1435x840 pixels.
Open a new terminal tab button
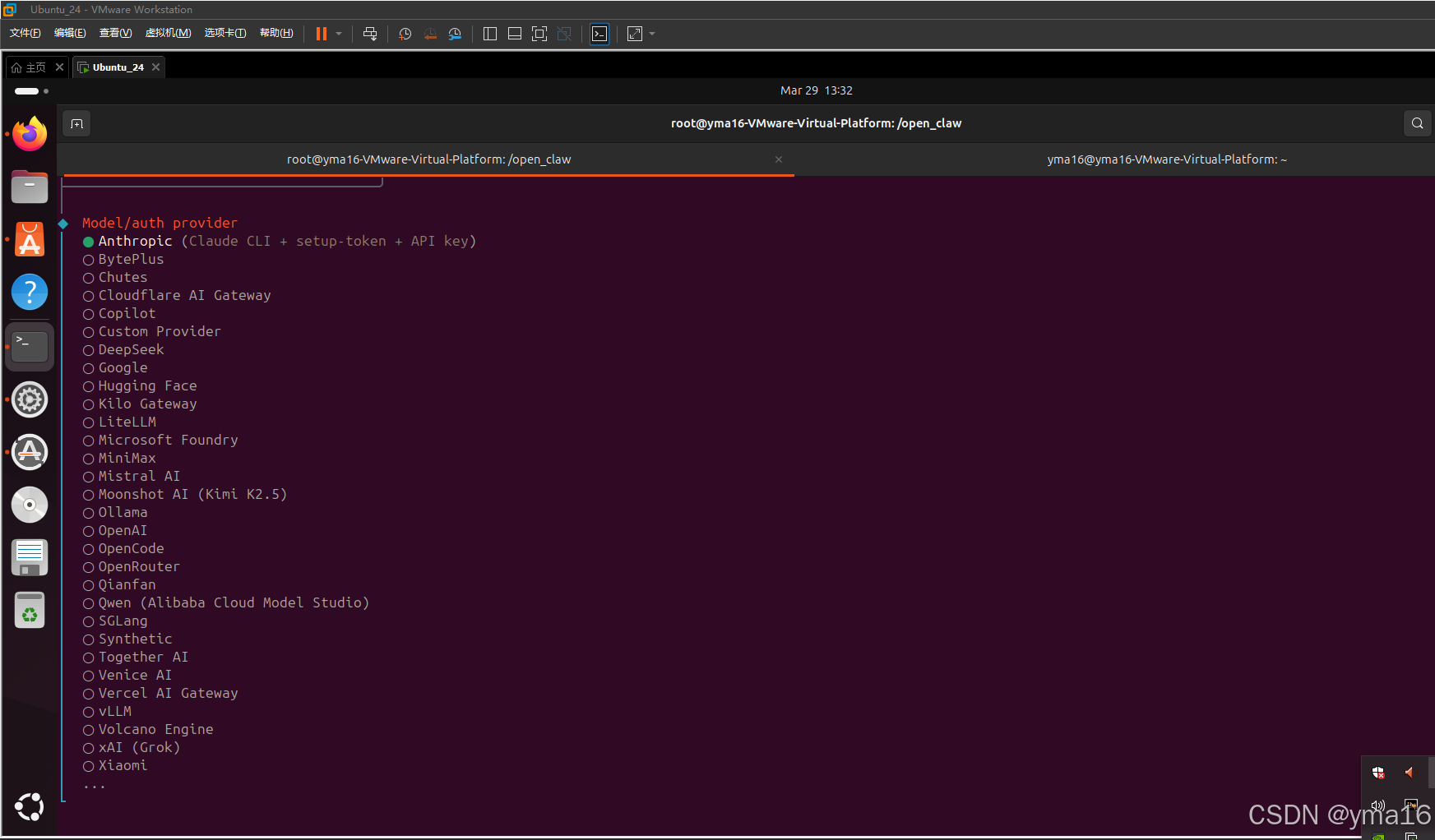tap(76, 123)
